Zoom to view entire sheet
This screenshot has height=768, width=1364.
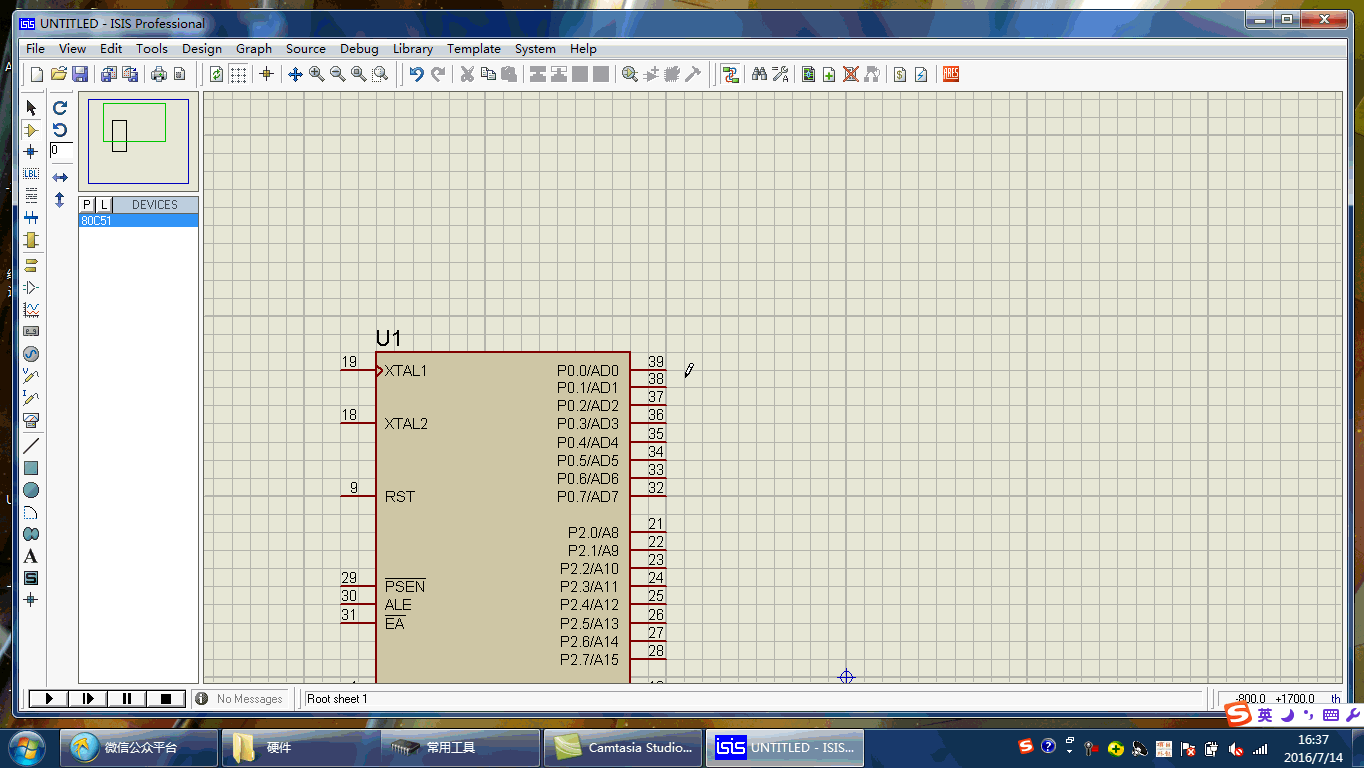pyautogui.click(x=359, y=74)
